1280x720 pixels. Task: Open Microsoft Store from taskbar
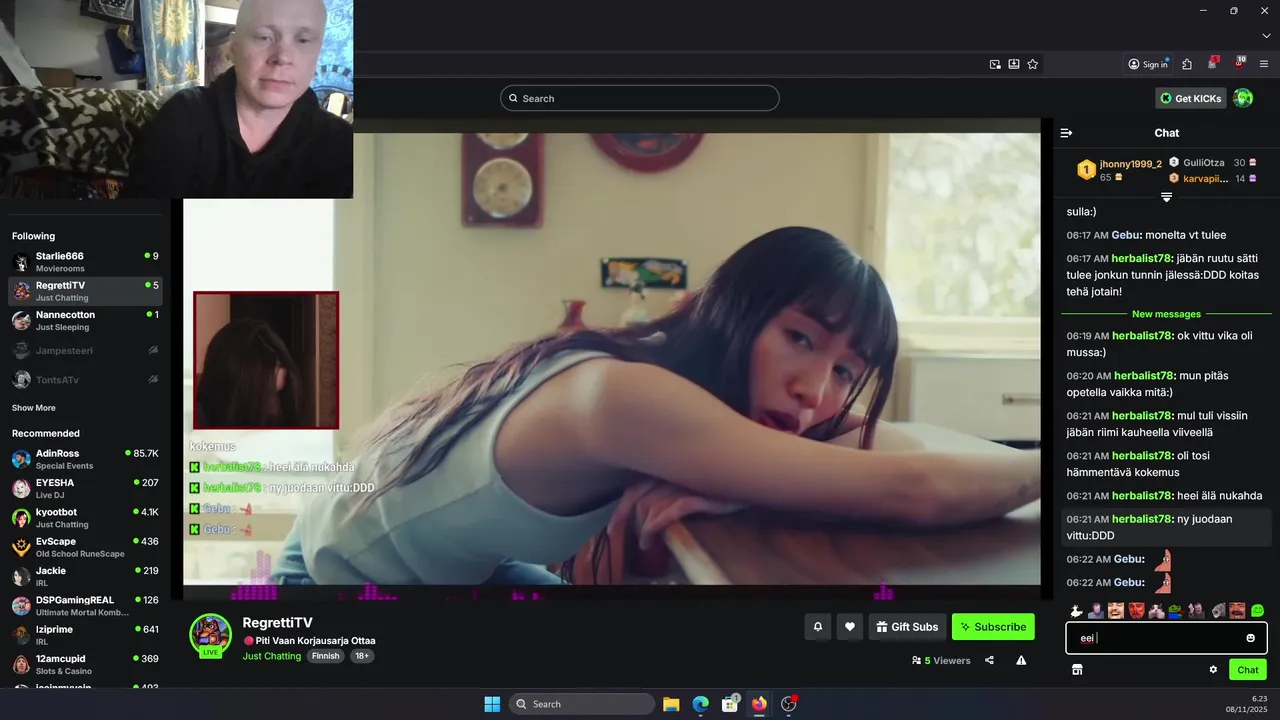[x=730, y=704]
